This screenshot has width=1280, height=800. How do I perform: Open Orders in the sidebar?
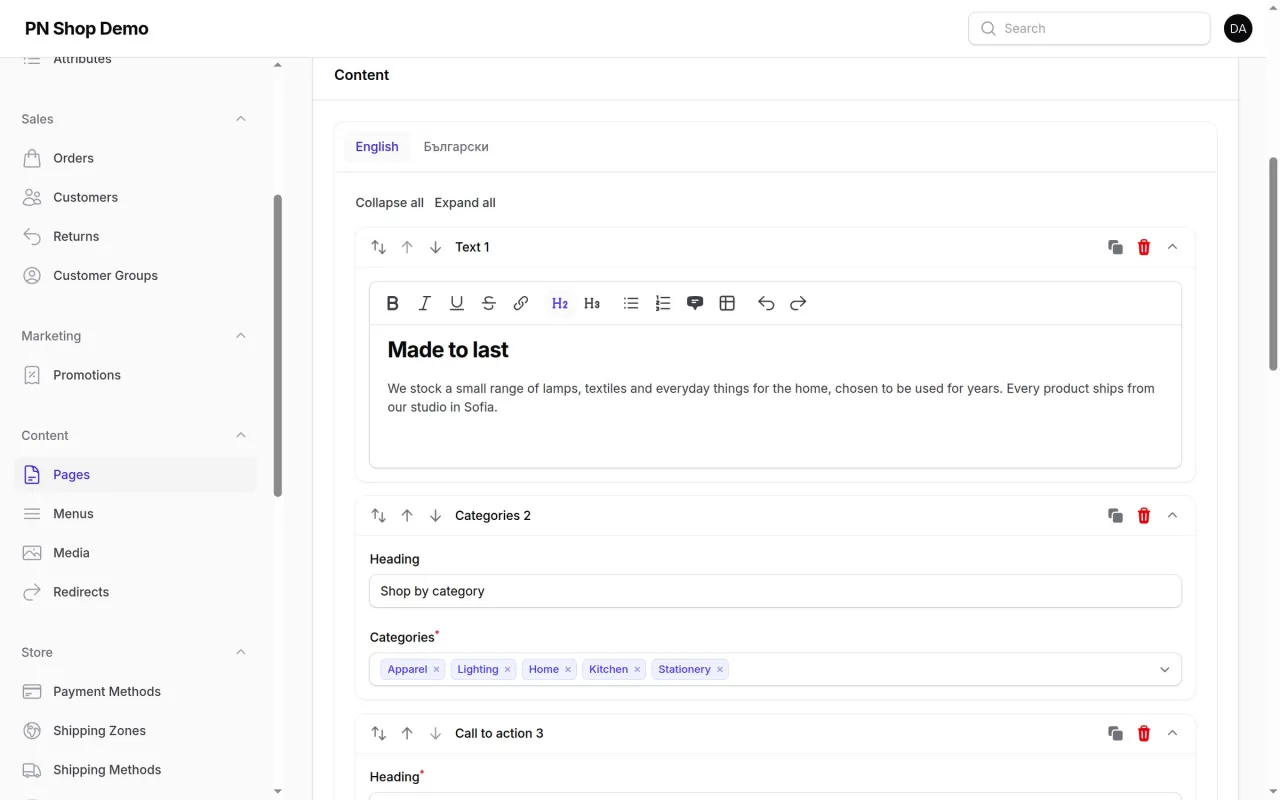click(135, 158)
